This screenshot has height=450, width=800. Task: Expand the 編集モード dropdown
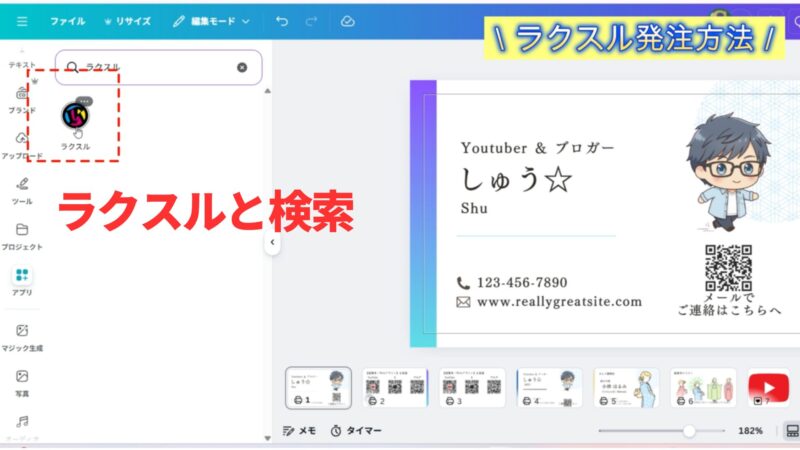click(x=211, y=21)
